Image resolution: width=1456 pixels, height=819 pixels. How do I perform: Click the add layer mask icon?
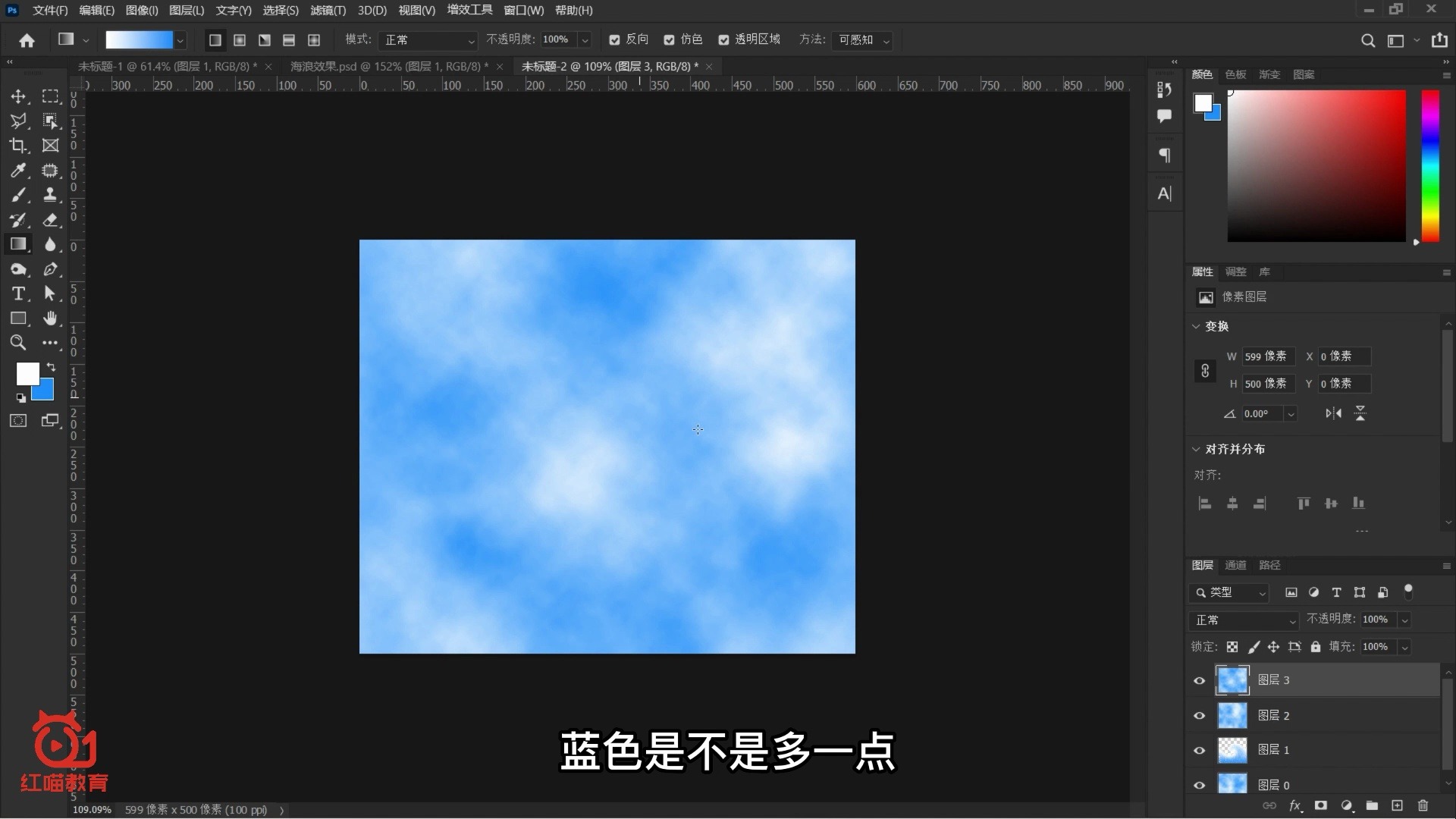point(1321,805)
